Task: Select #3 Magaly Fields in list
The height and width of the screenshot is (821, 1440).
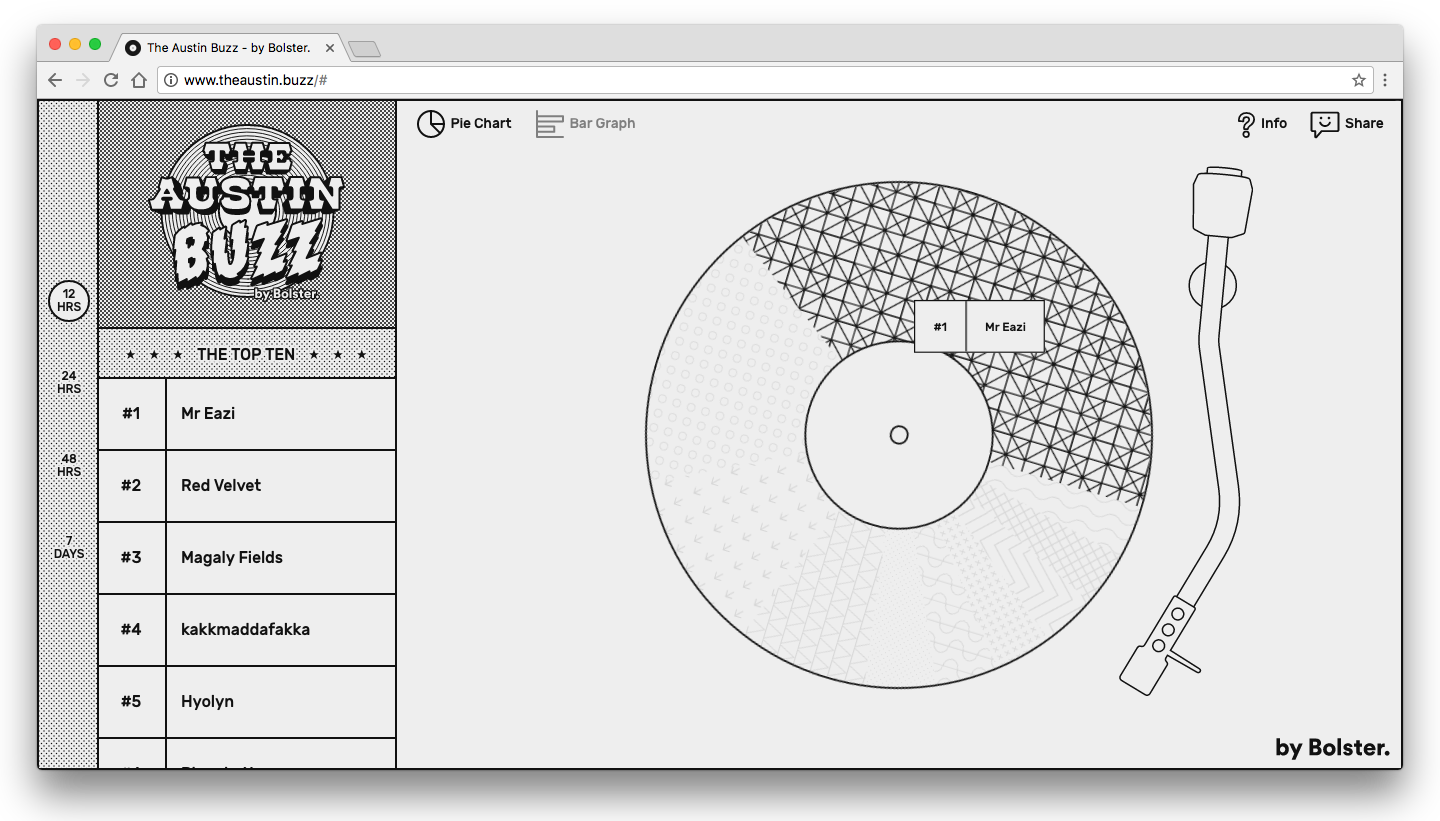Action: coord(247,558)
